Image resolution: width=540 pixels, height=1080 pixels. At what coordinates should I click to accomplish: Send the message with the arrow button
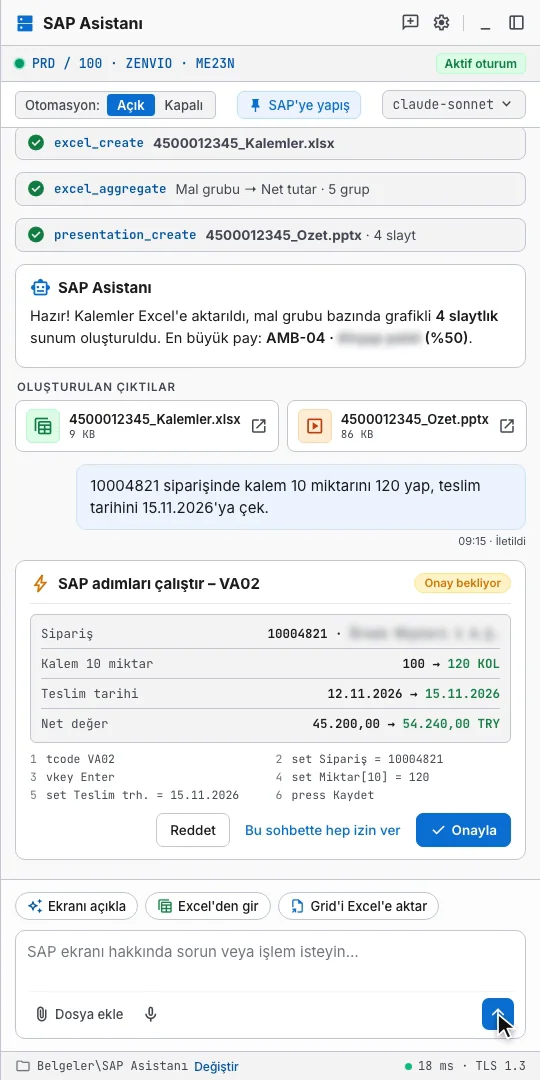point(498,1014)
